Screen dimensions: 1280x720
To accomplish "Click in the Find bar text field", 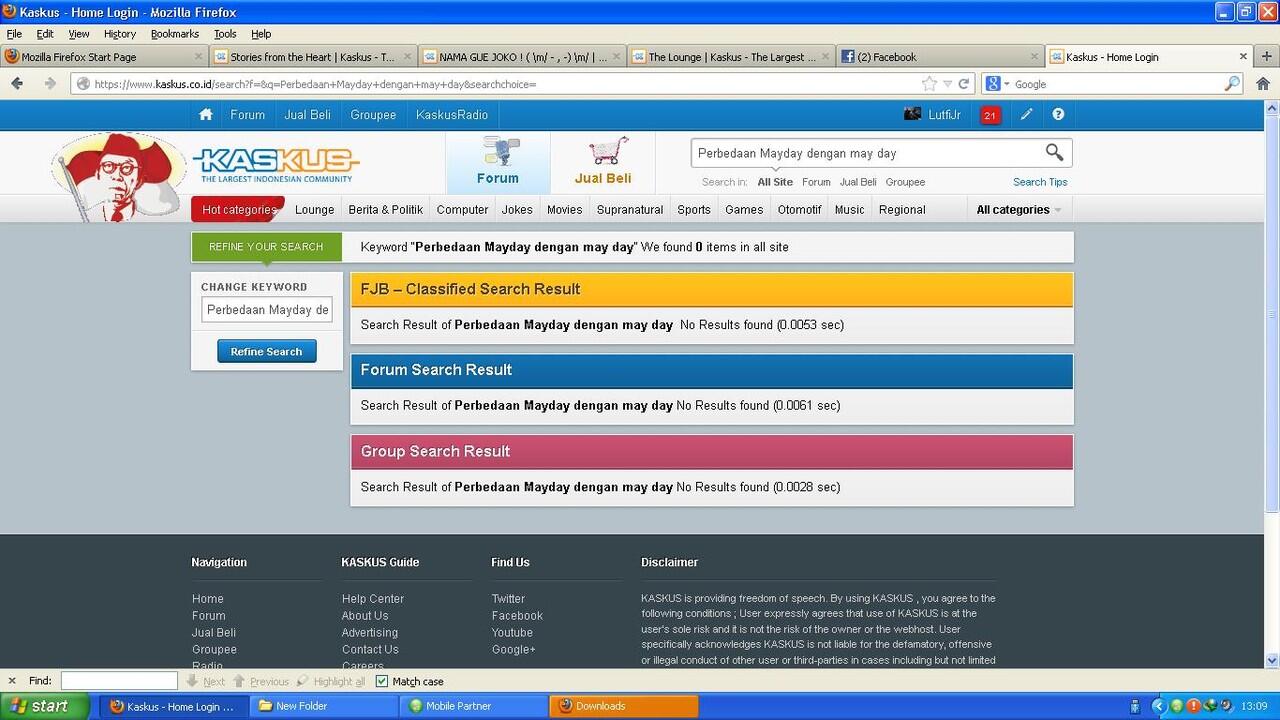I will [x=119, y=681].
